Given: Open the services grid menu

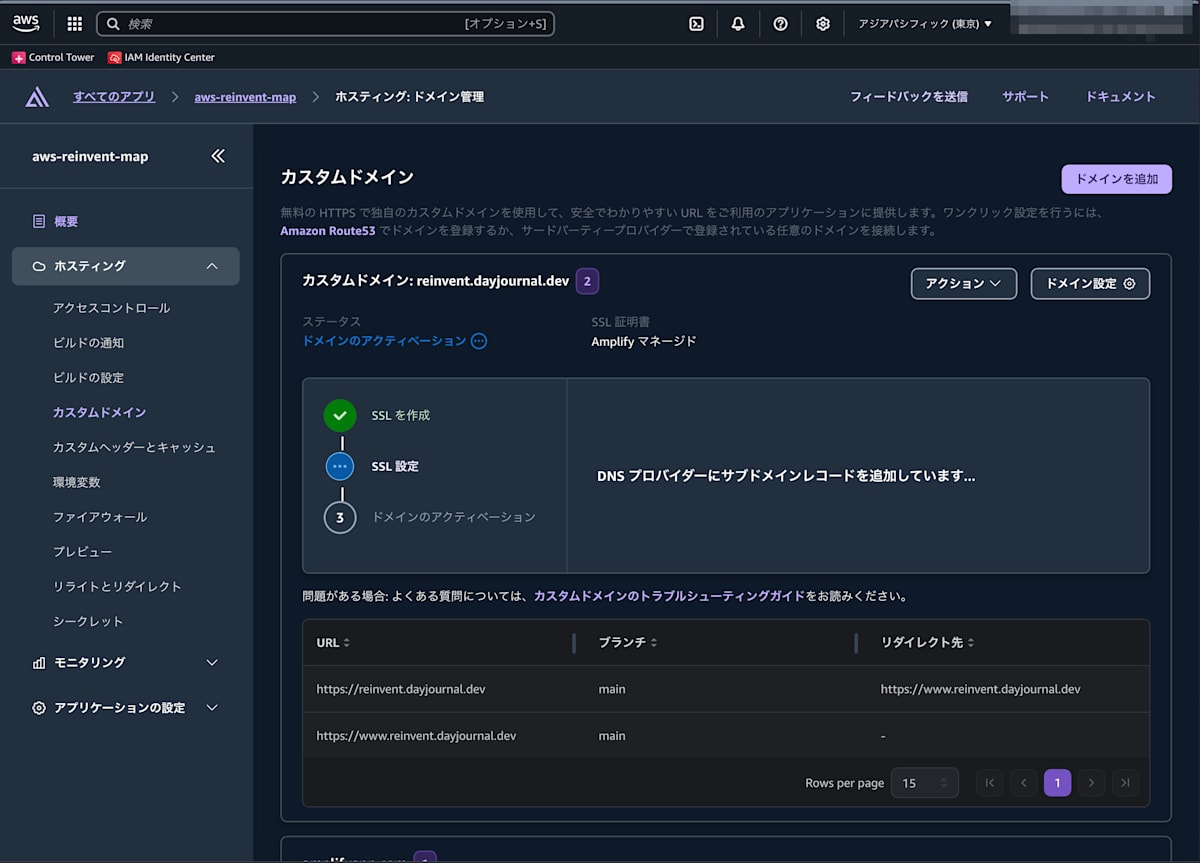Looking at the screenshot, I should pyautogui.click(x=75, y=24).
